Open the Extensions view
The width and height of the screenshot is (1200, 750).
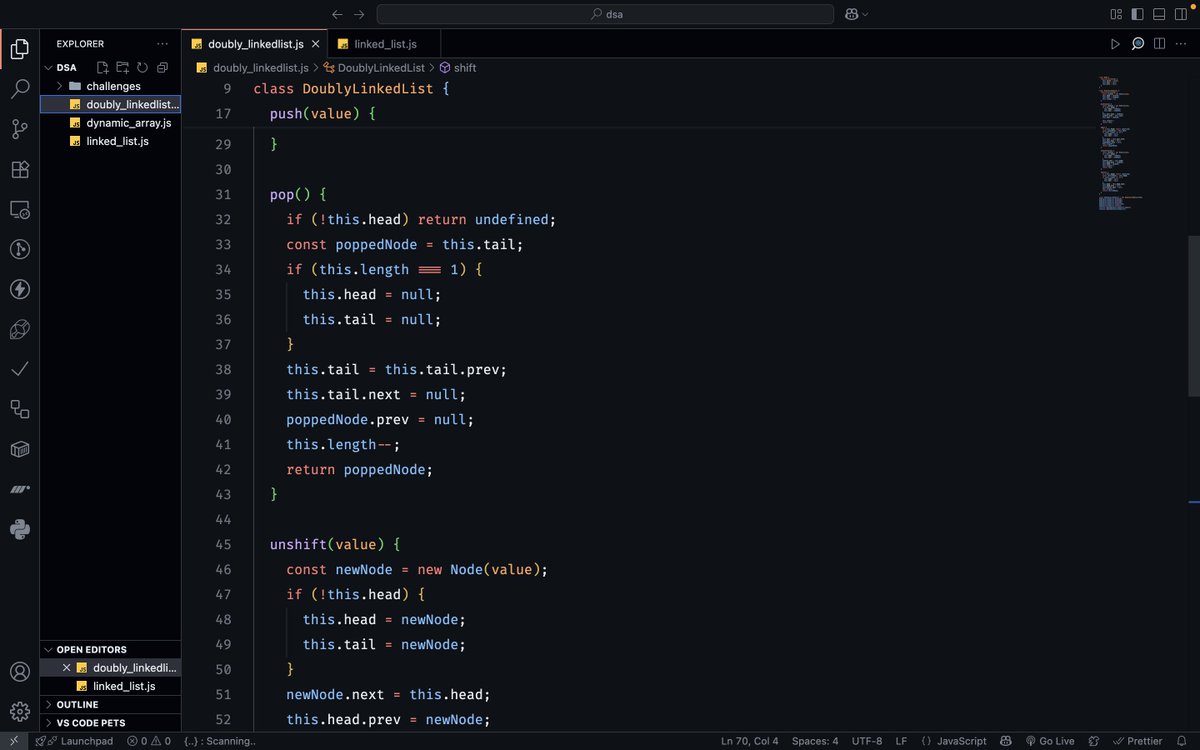pyautogui.click(x=19, y=169)
